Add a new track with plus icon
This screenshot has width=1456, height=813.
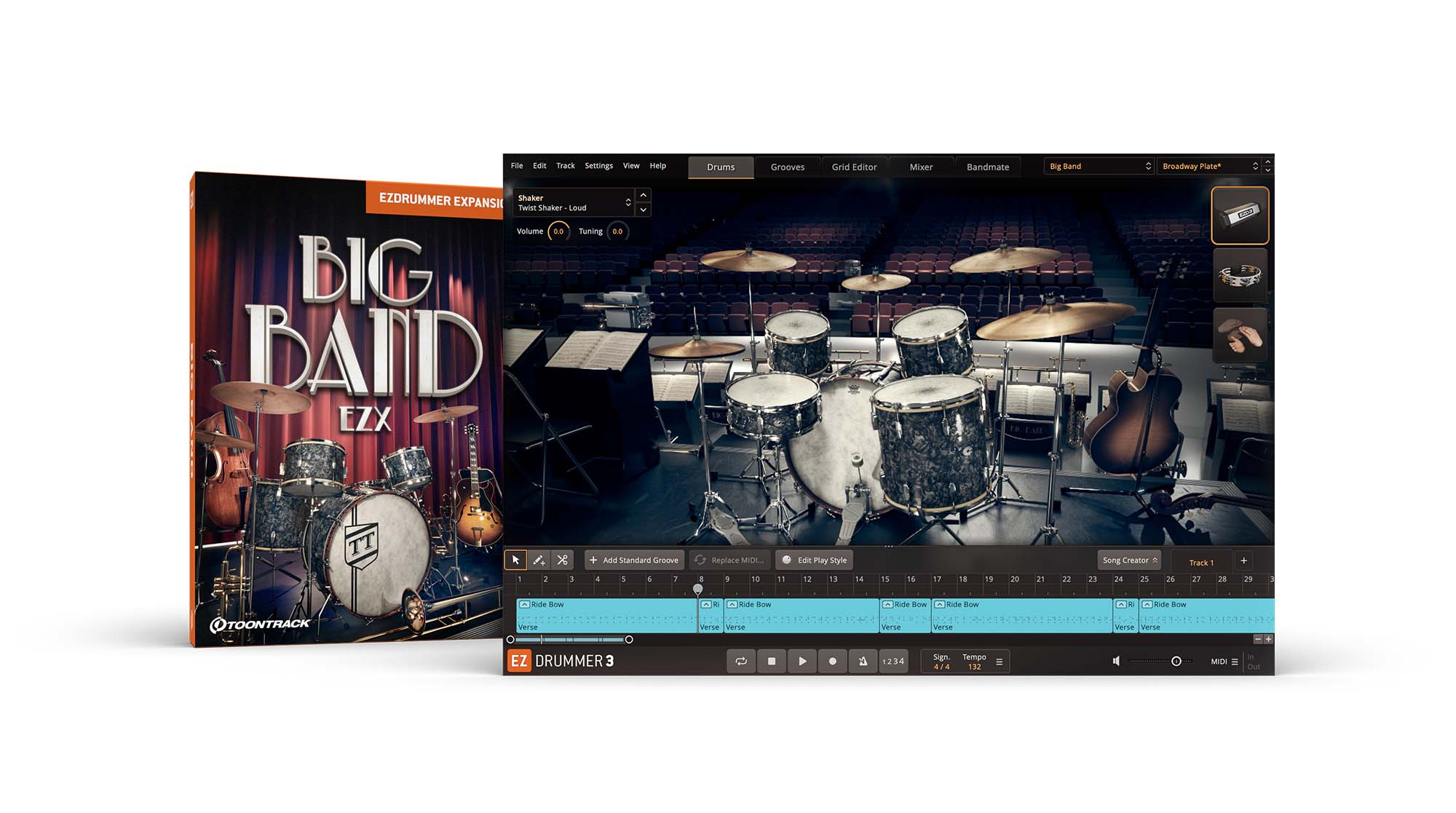[1243, 560]
